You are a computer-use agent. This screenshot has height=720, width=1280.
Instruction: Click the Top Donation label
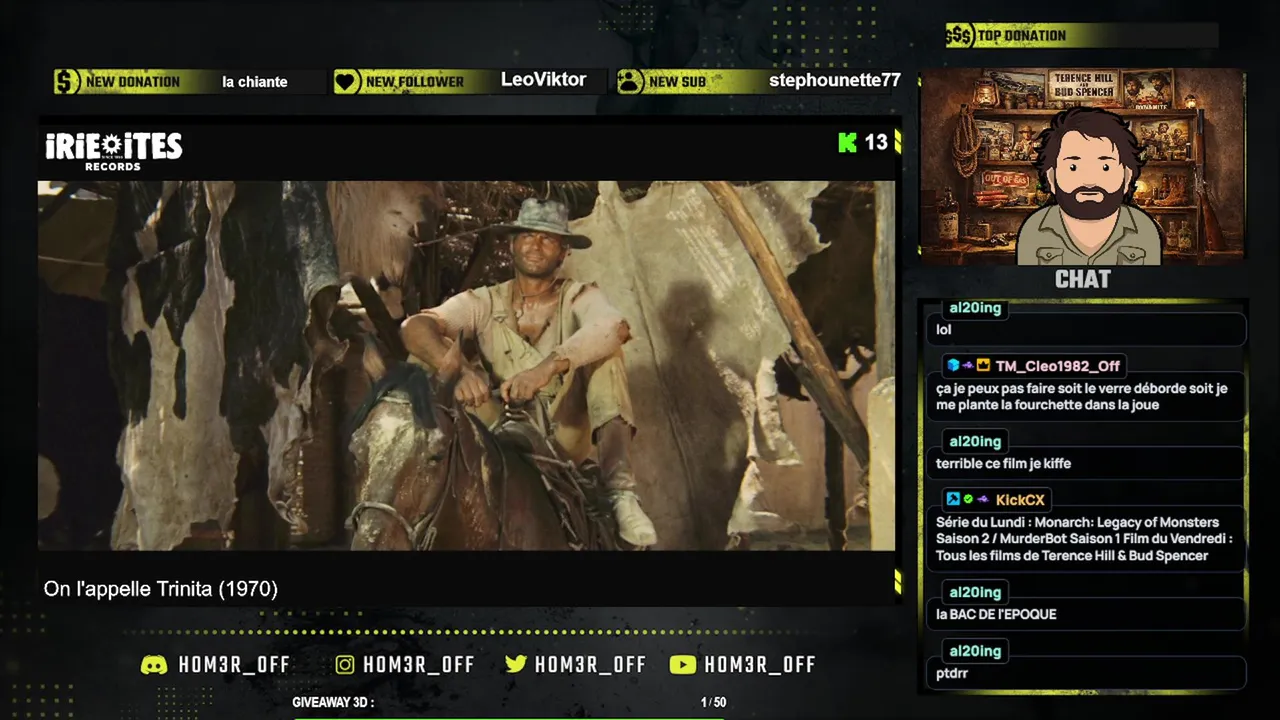[1022, 36]
